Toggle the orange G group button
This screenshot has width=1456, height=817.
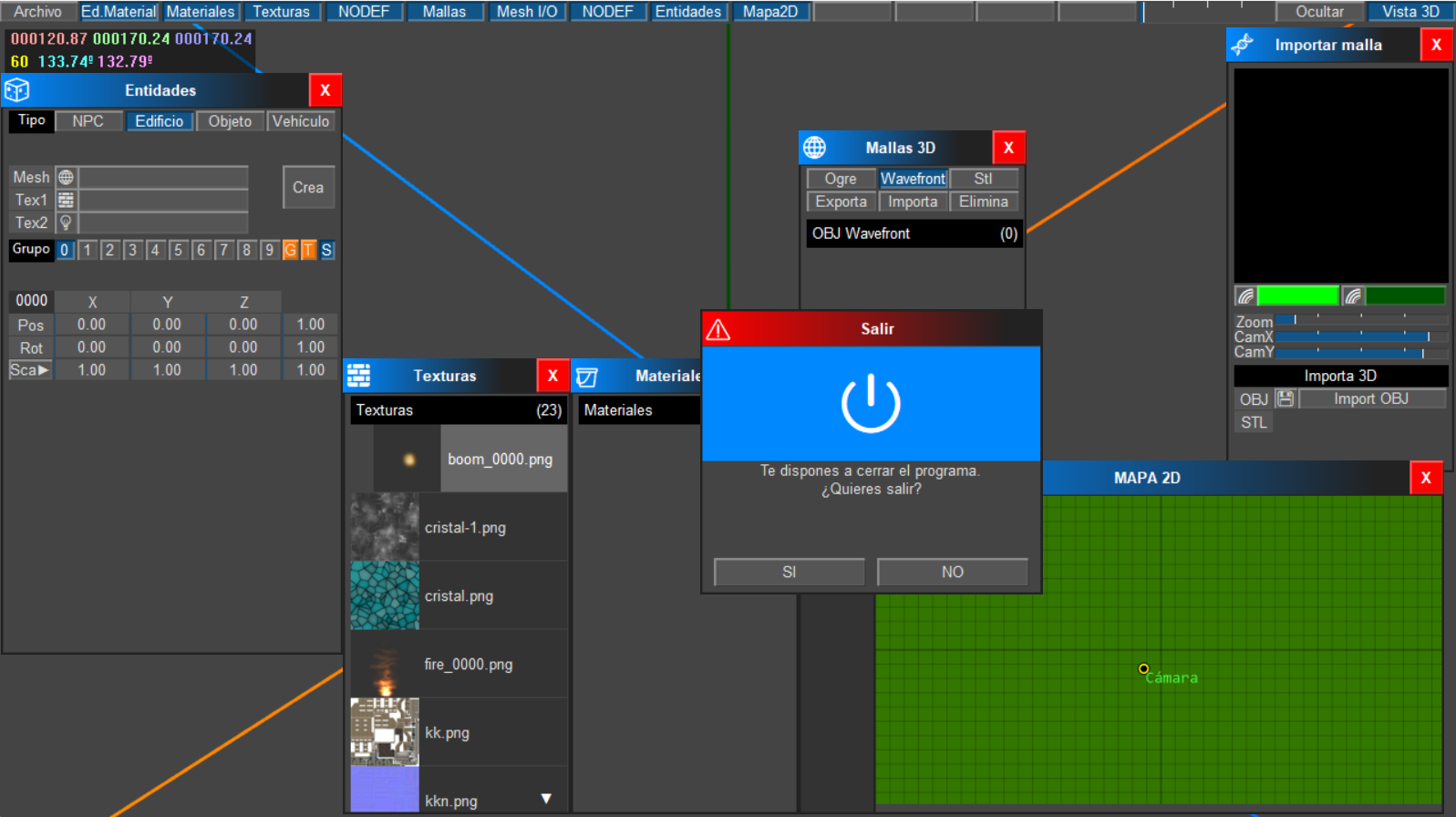290,250
